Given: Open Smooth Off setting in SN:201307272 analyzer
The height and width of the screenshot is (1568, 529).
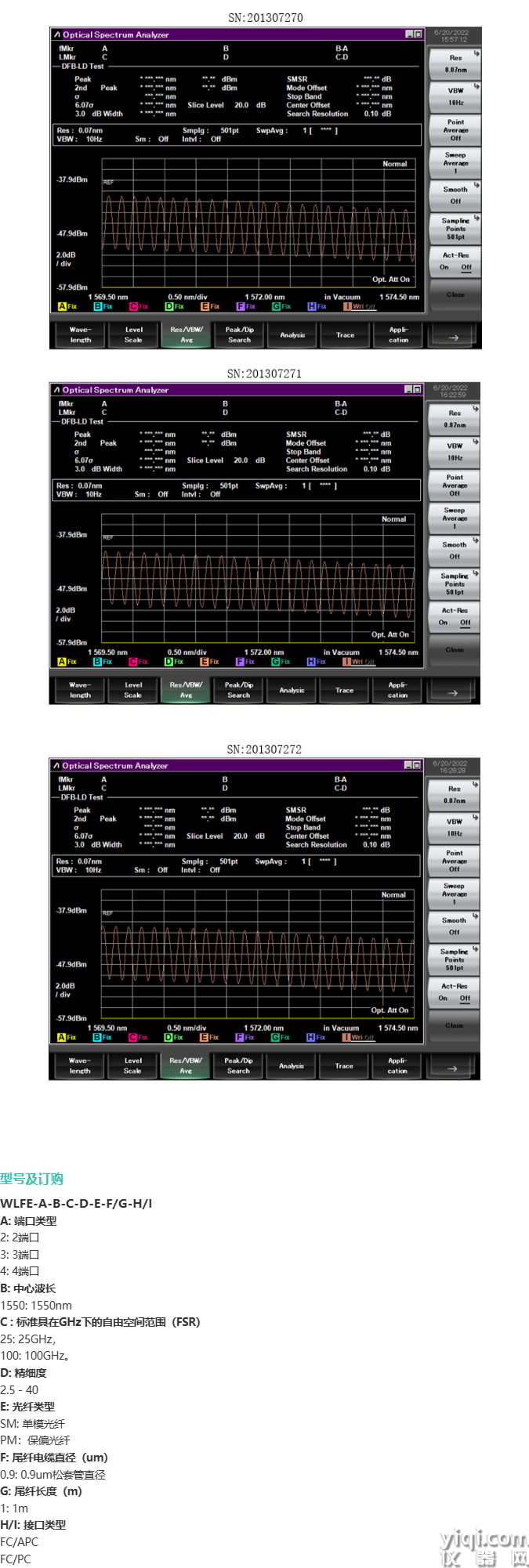Looking at the screenshot, I should (x=455, y=926).
